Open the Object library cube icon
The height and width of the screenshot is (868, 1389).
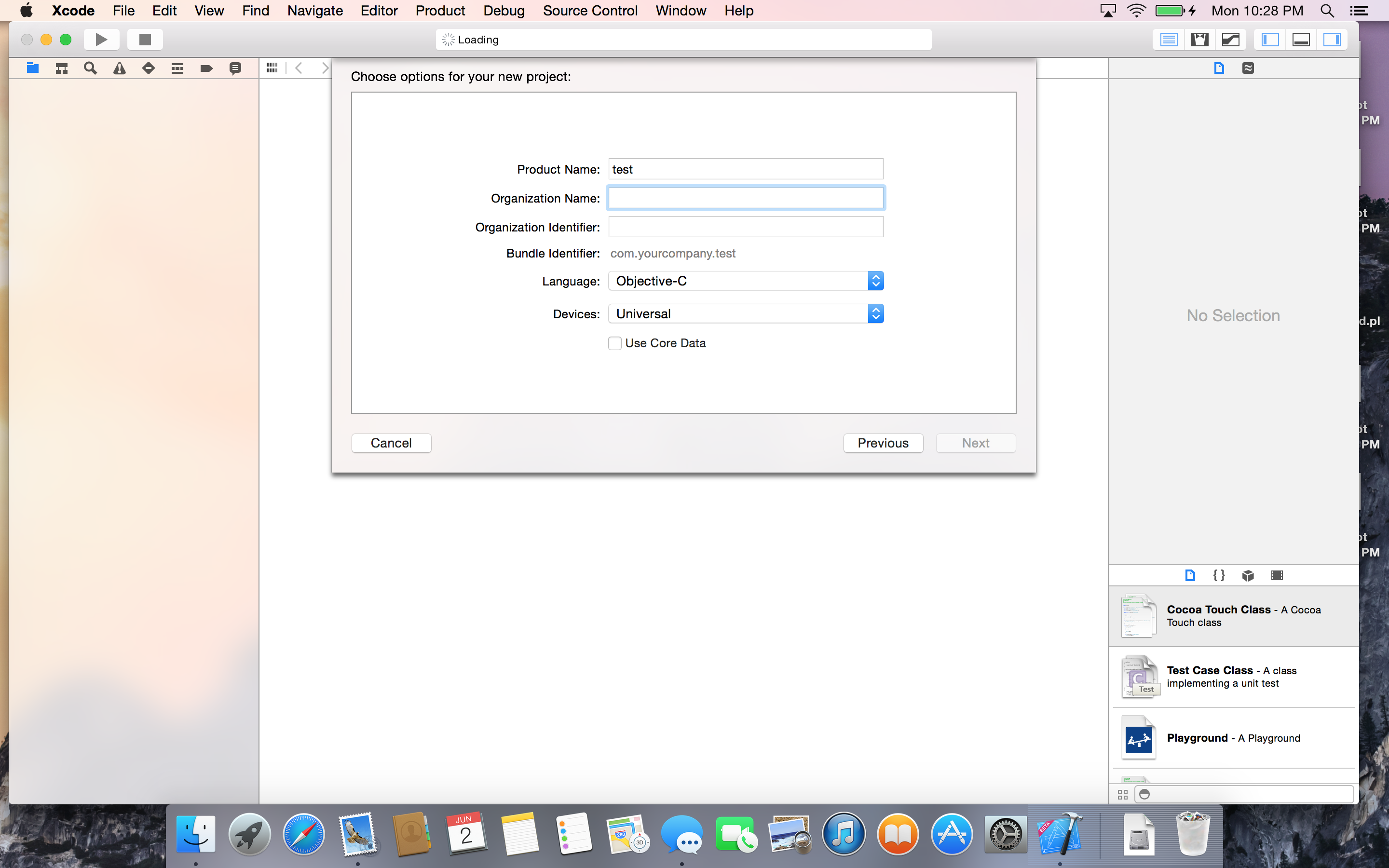click(1248, 575)
